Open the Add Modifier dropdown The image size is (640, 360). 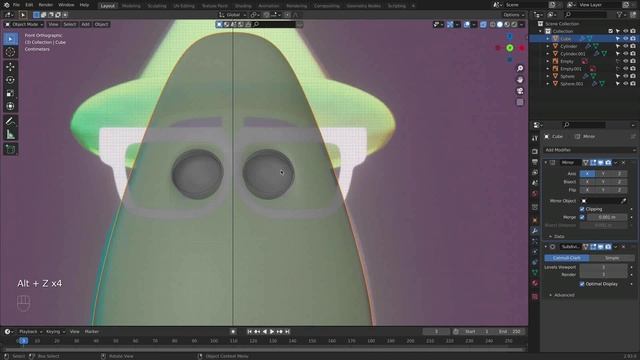(589, 150)
